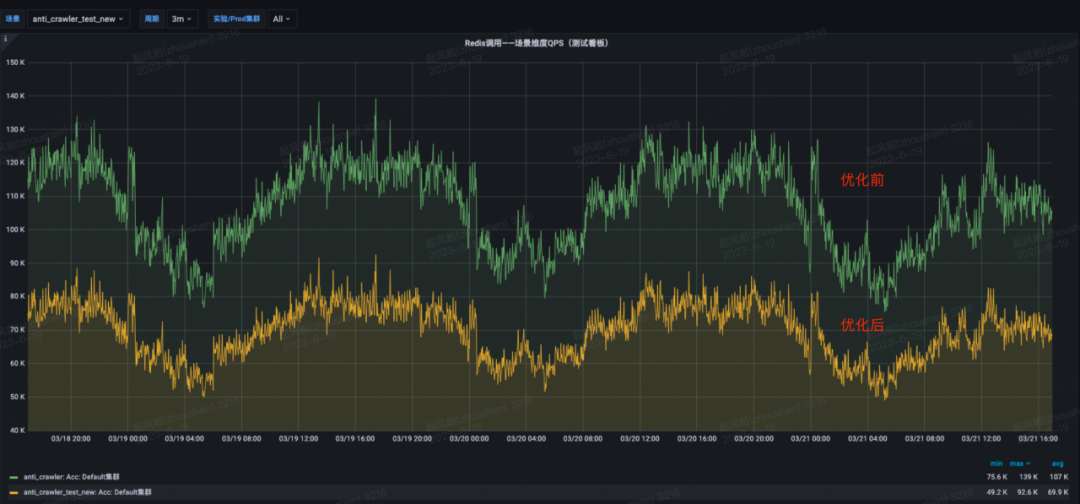The height and width of the screenshot is (504, 1080).
Task: Sort the legend by min column
Action: 995,463
